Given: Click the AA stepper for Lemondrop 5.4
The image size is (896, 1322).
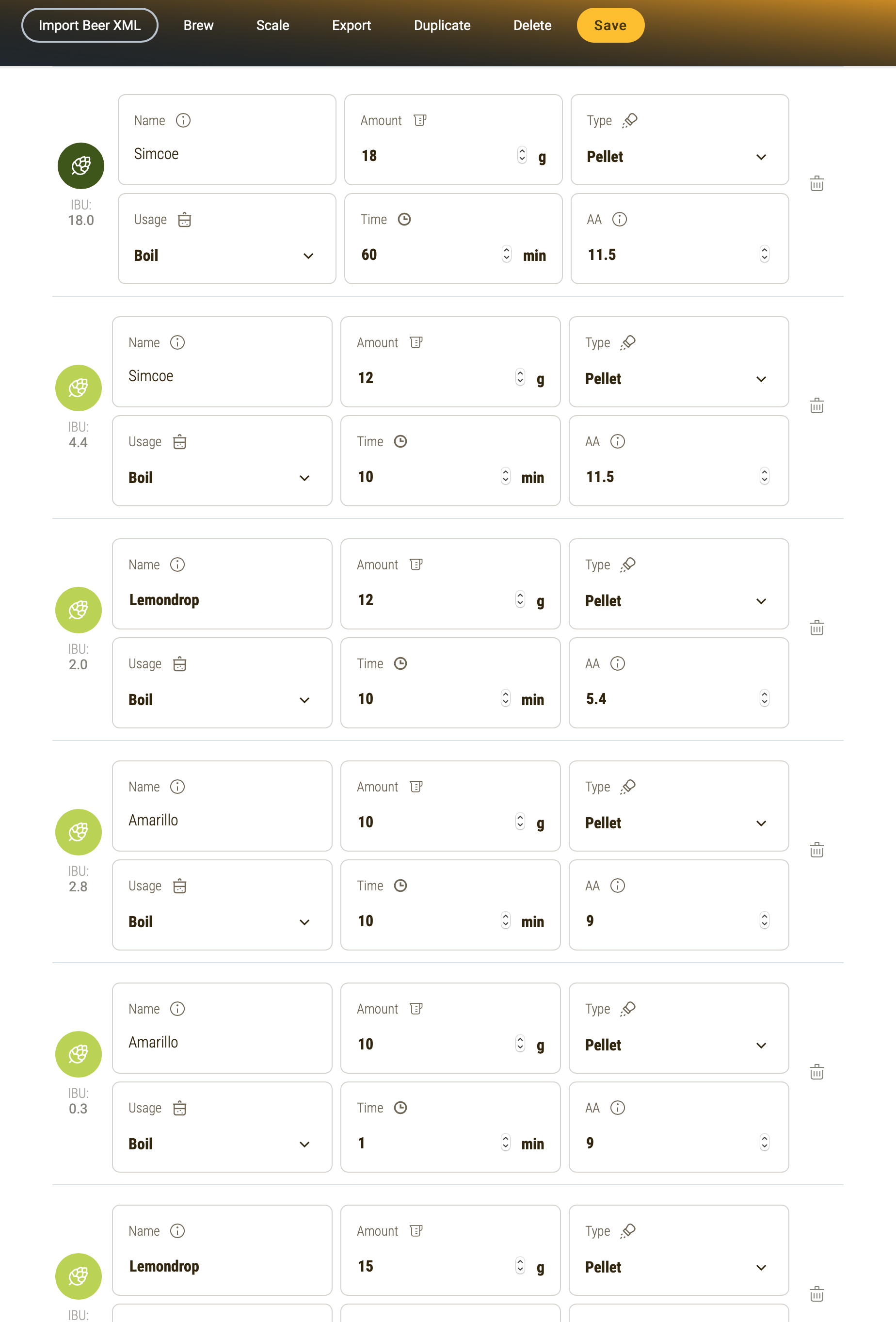Looking at the screenshot, I should [x=764, y=698].
